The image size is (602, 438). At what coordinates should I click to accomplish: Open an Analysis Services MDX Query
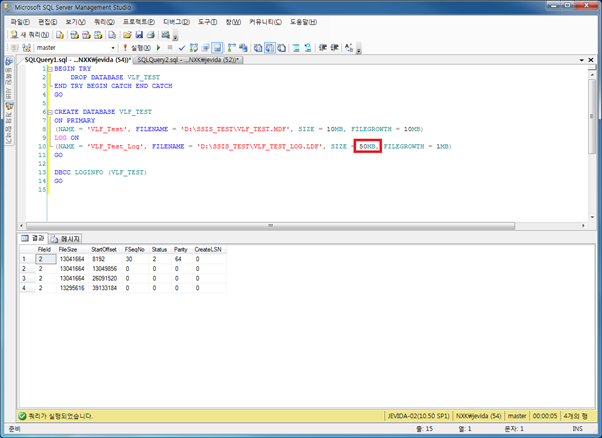coord(74,35)
